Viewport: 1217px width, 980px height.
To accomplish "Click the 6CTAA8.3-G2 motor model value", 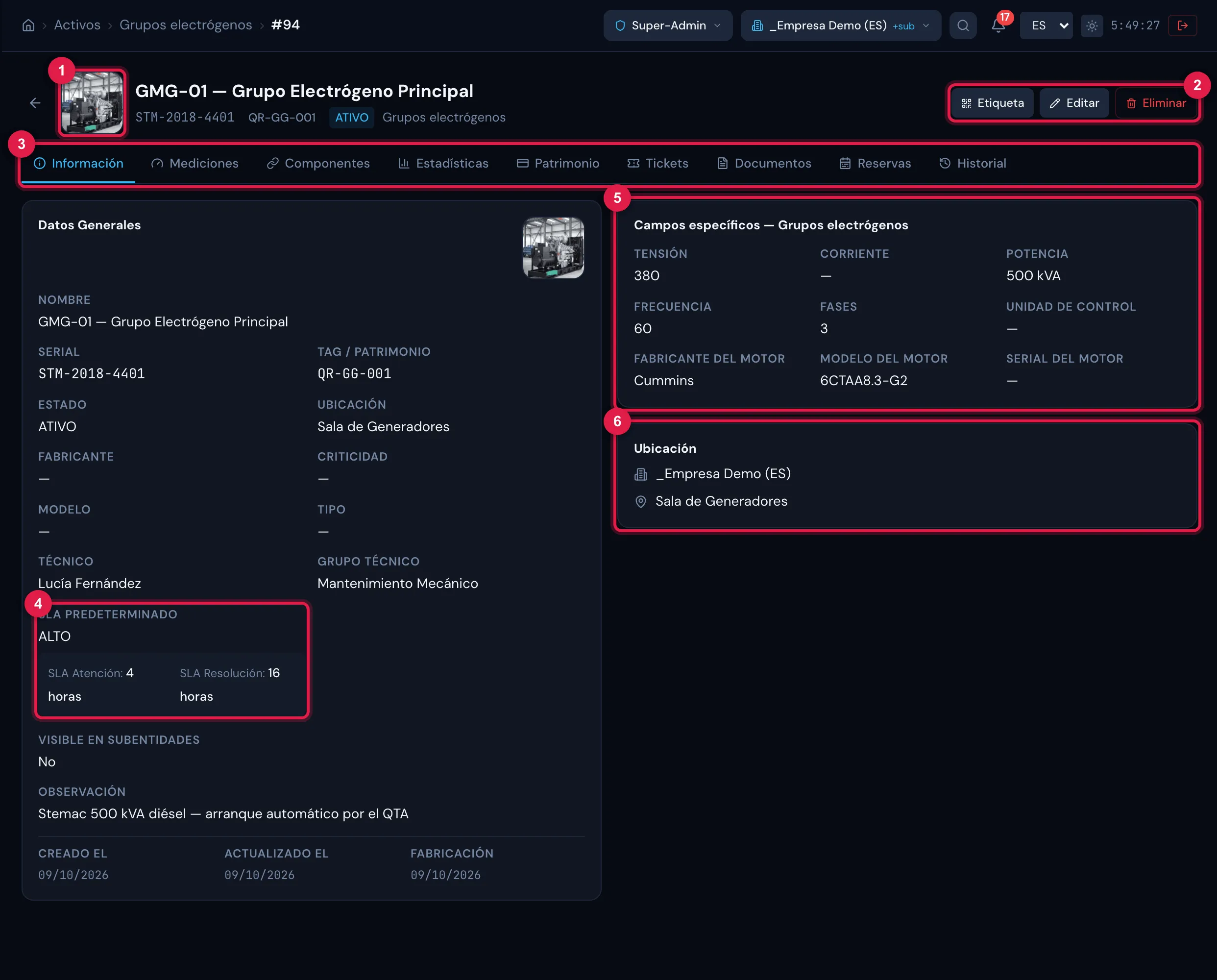I will 864,380.
